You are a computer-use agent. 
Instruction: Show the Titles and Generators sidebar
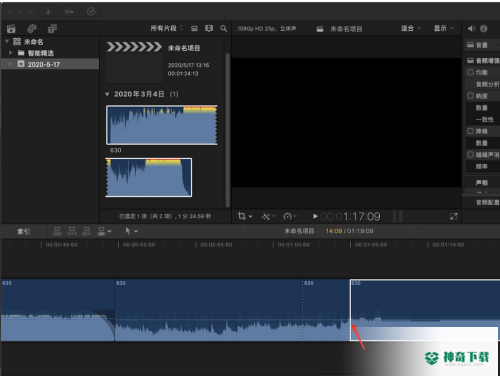[52, 29]
